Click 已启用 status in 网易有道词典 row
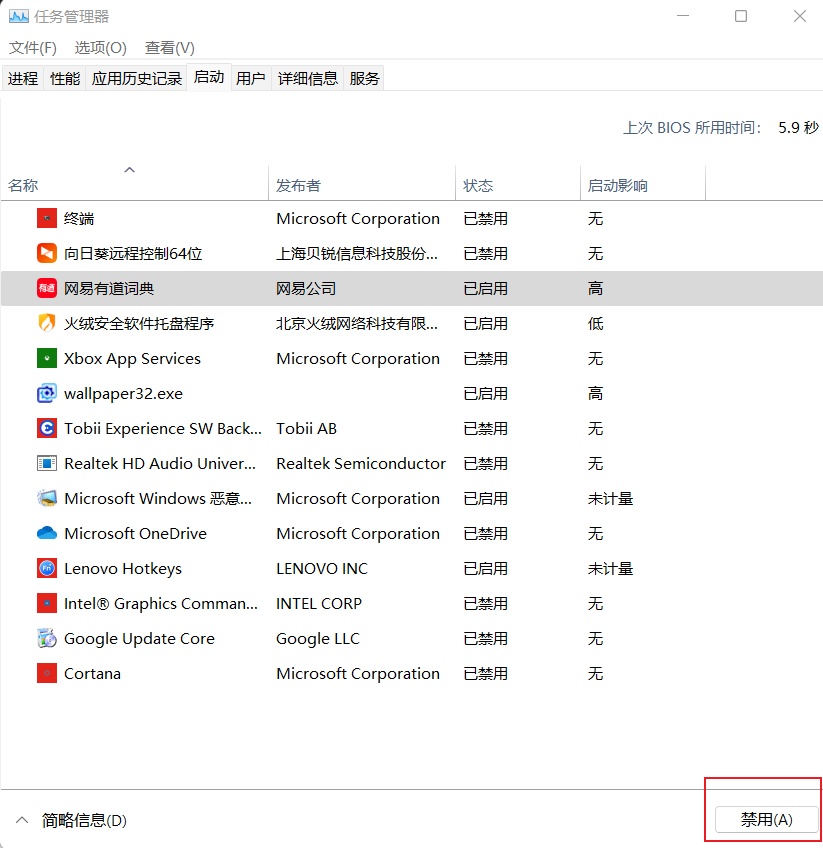The height and width of the screenshot is (848, 823). coord(486,289)
